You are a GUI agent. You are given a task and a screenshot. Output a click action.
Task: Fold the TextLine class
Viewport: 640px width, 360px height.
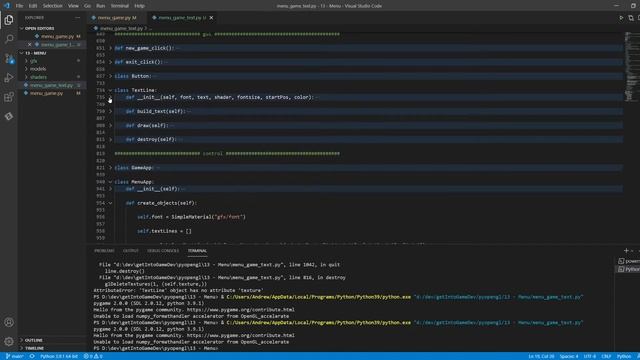click(110, 90)
